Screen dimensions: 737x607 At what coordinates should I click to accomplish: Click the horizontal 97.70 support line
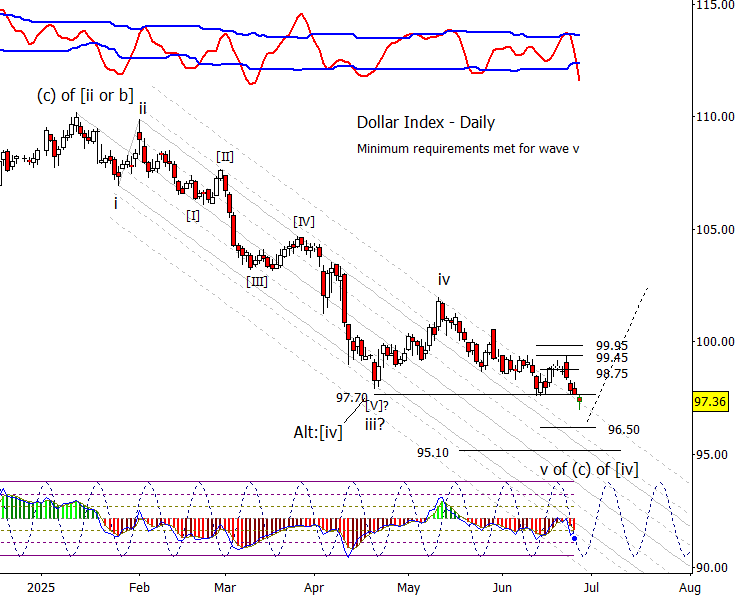485,394
